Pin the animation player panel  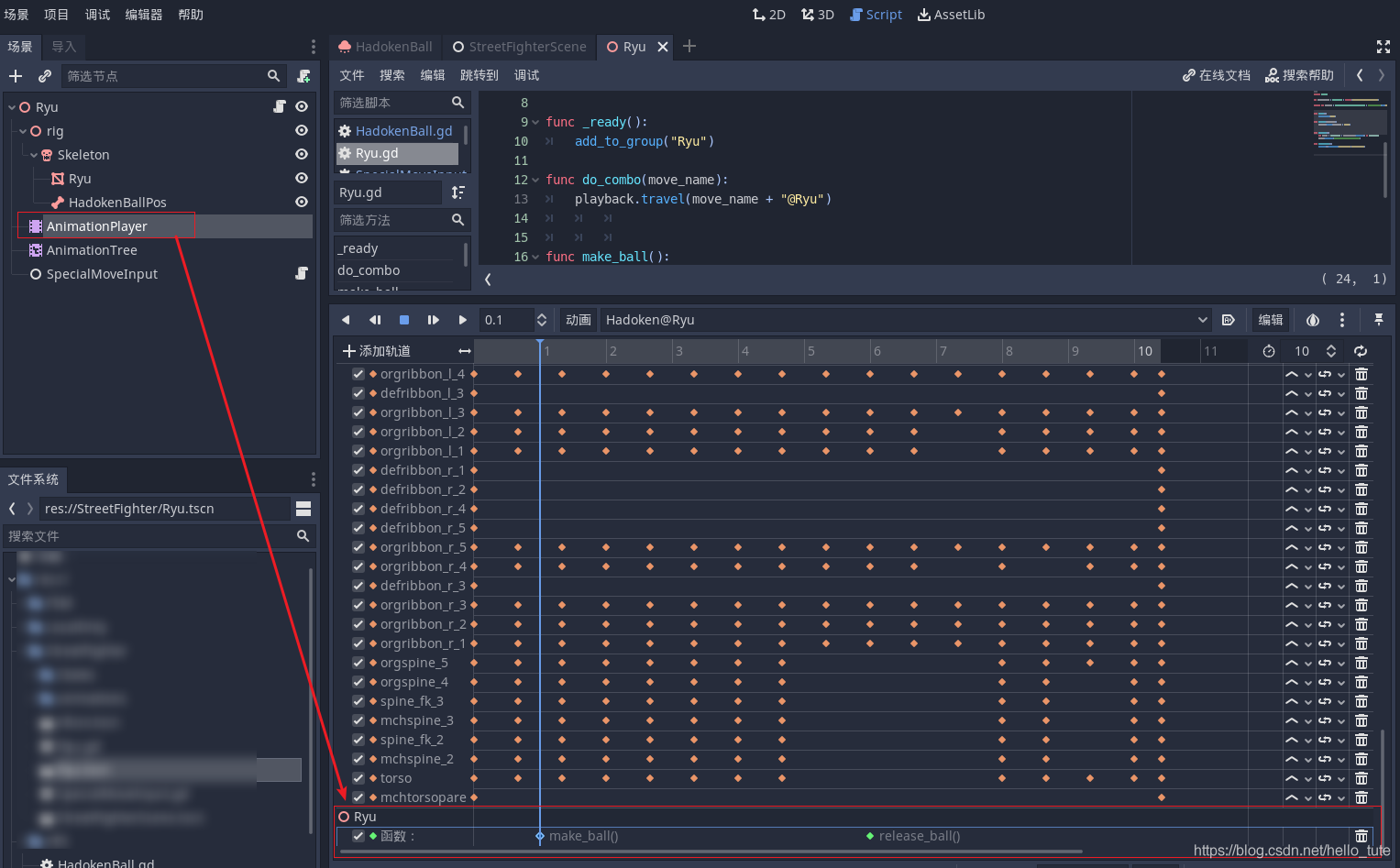click(1379, 320)
